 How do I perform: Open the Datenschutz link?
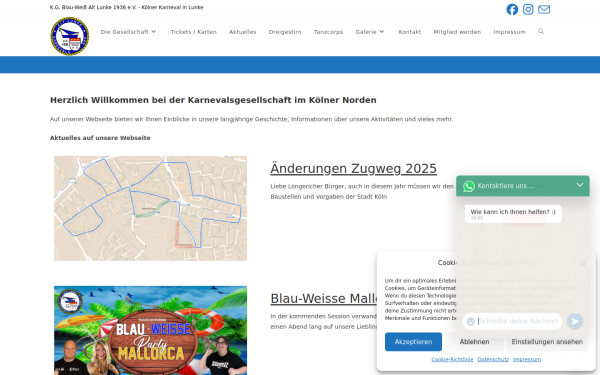493,359
